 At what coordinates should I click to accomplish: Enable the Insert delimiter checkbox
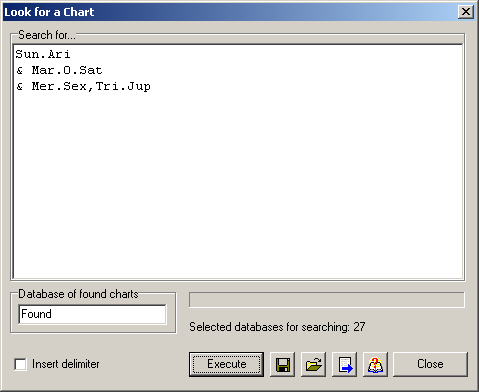pyautogui.click(x=20, y=364)
